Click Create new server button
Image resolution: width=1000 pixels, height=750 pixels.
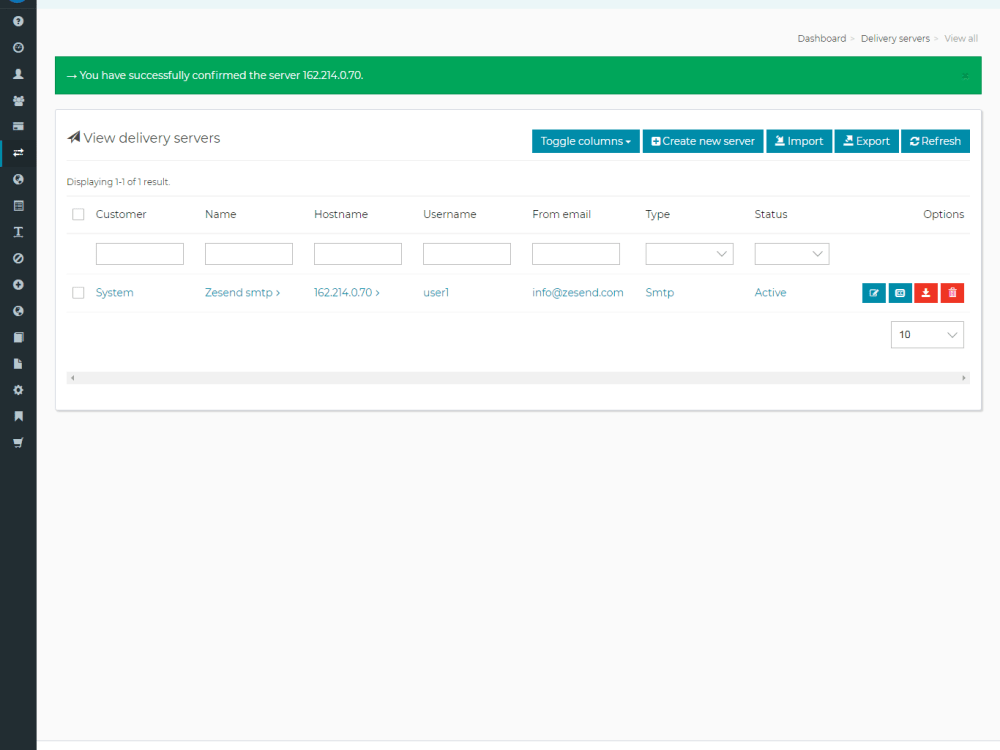(x=703, y=141)
